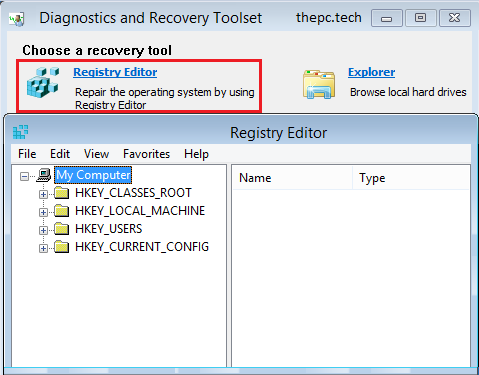Click the Diagnostics and Recovery Toolset title icon
This screenshot has height=375, width=479.
pos(17,19)
